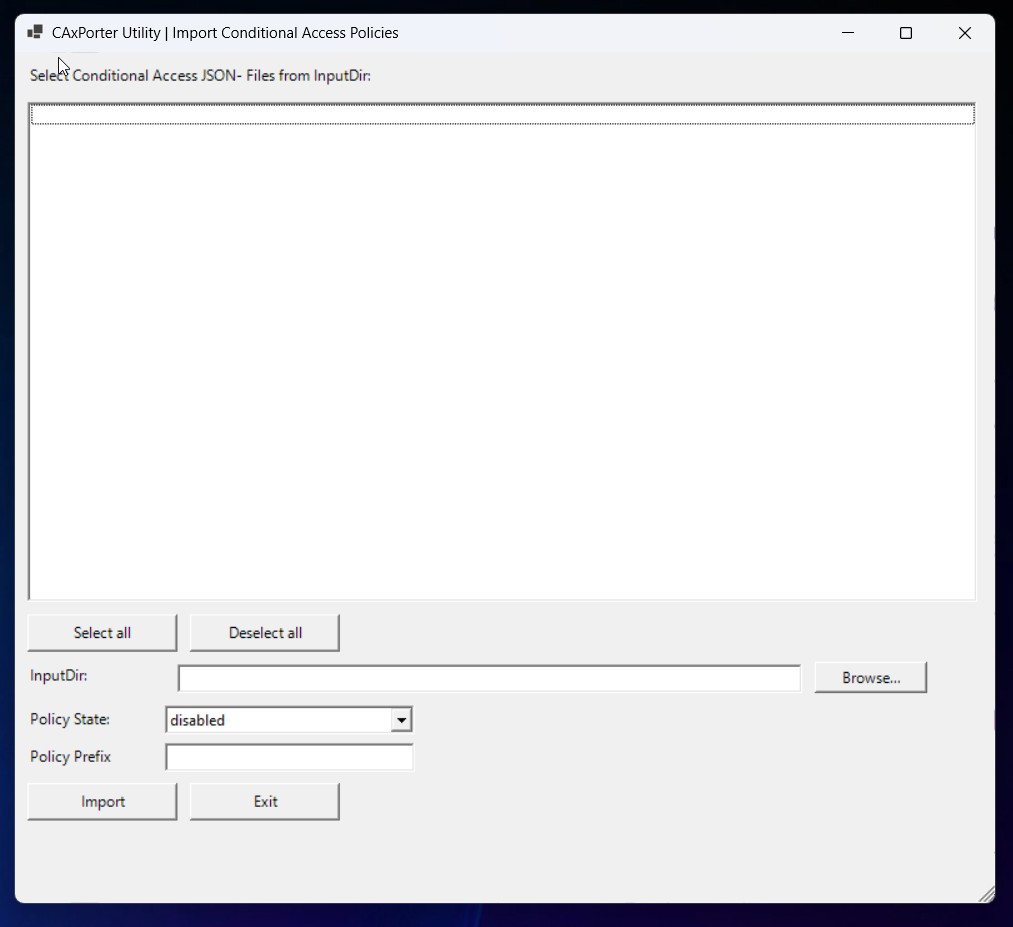Click the 'Policy Prefix' label
The image size is (1013, 927).
click(70, 757)
